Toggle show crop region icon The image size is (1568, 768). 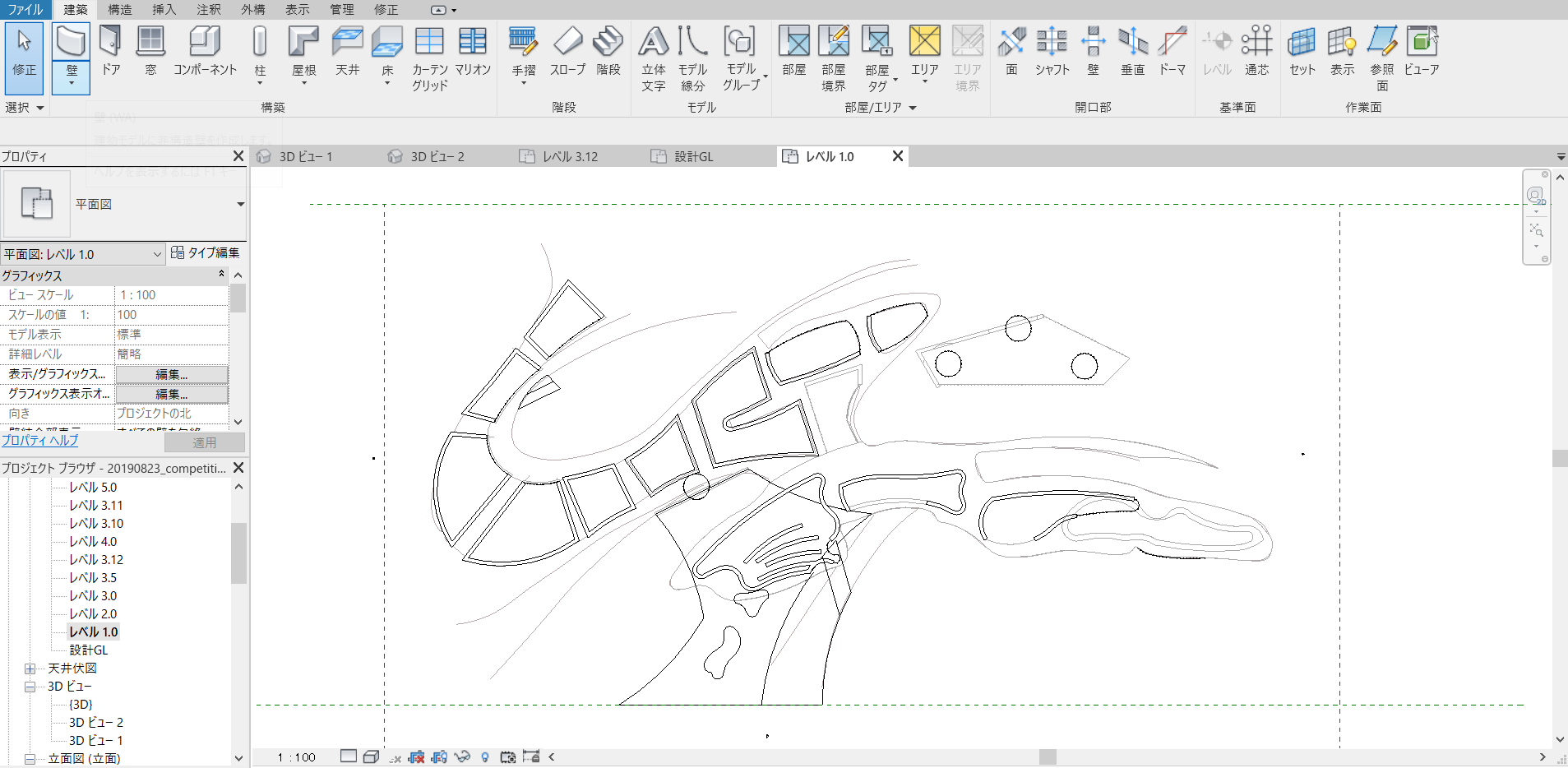tap(440, 756)
